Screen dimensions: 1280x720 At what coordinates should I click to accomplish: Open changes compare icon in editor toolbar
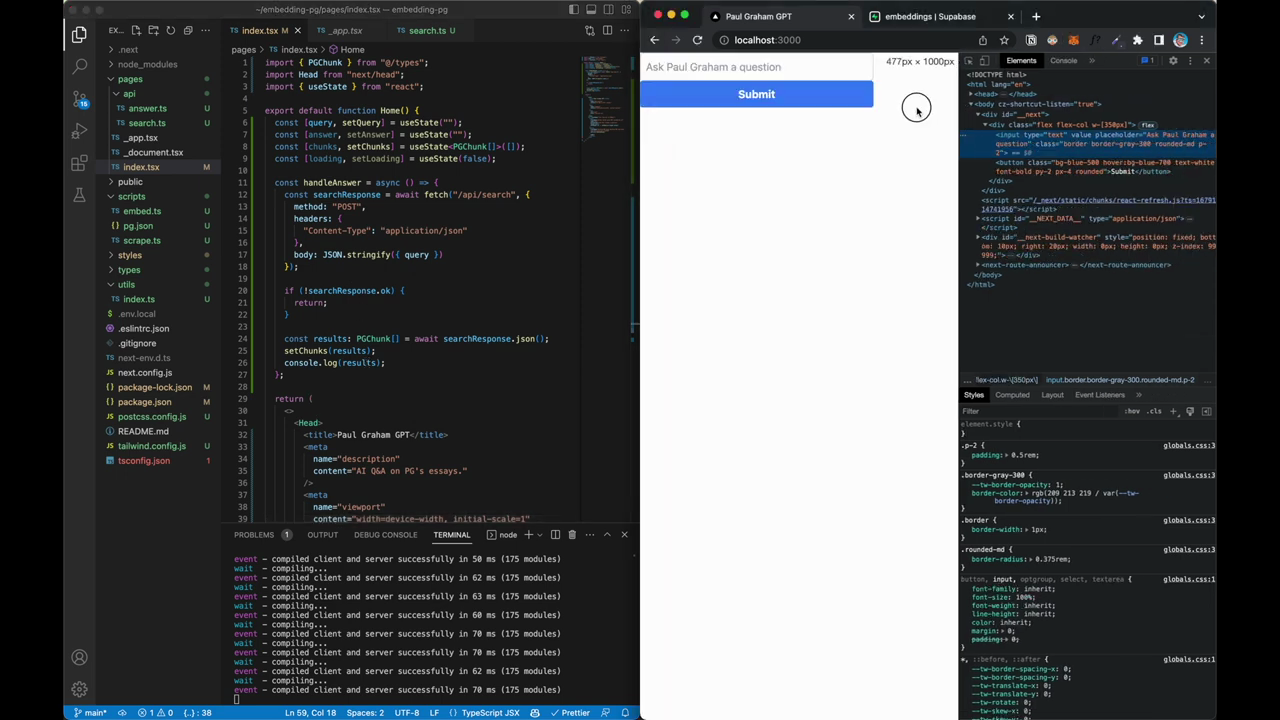[x=590, y=31]
